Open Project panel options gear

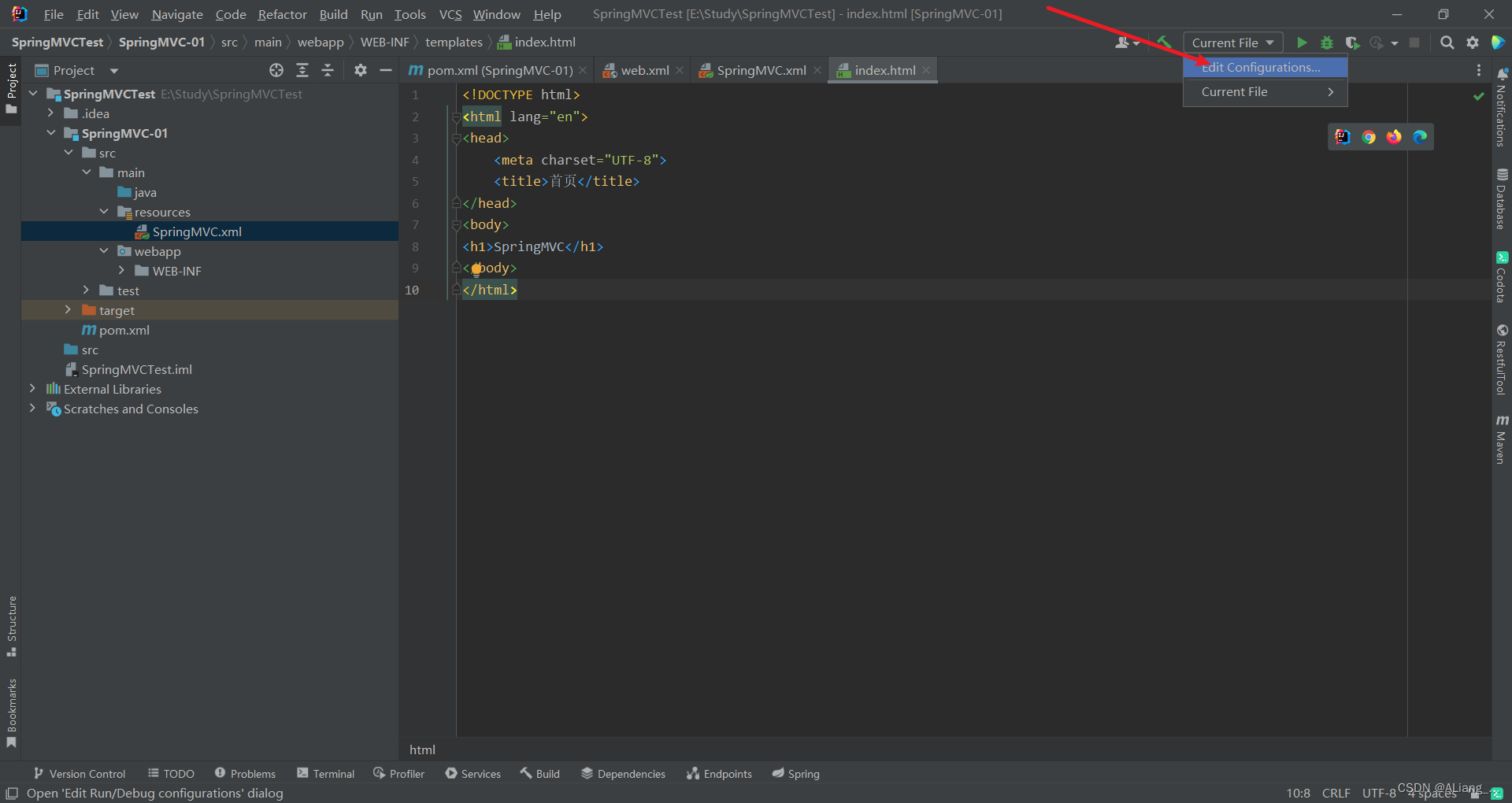pos(361,70)
